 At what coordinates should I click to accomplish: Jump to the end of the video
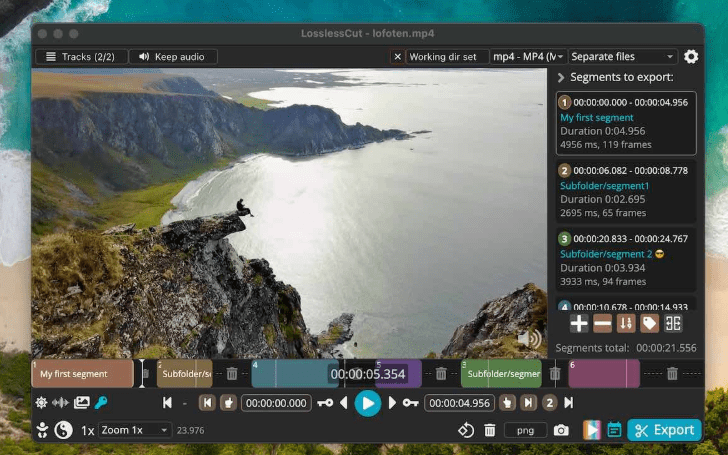click(x=569, y=403)
